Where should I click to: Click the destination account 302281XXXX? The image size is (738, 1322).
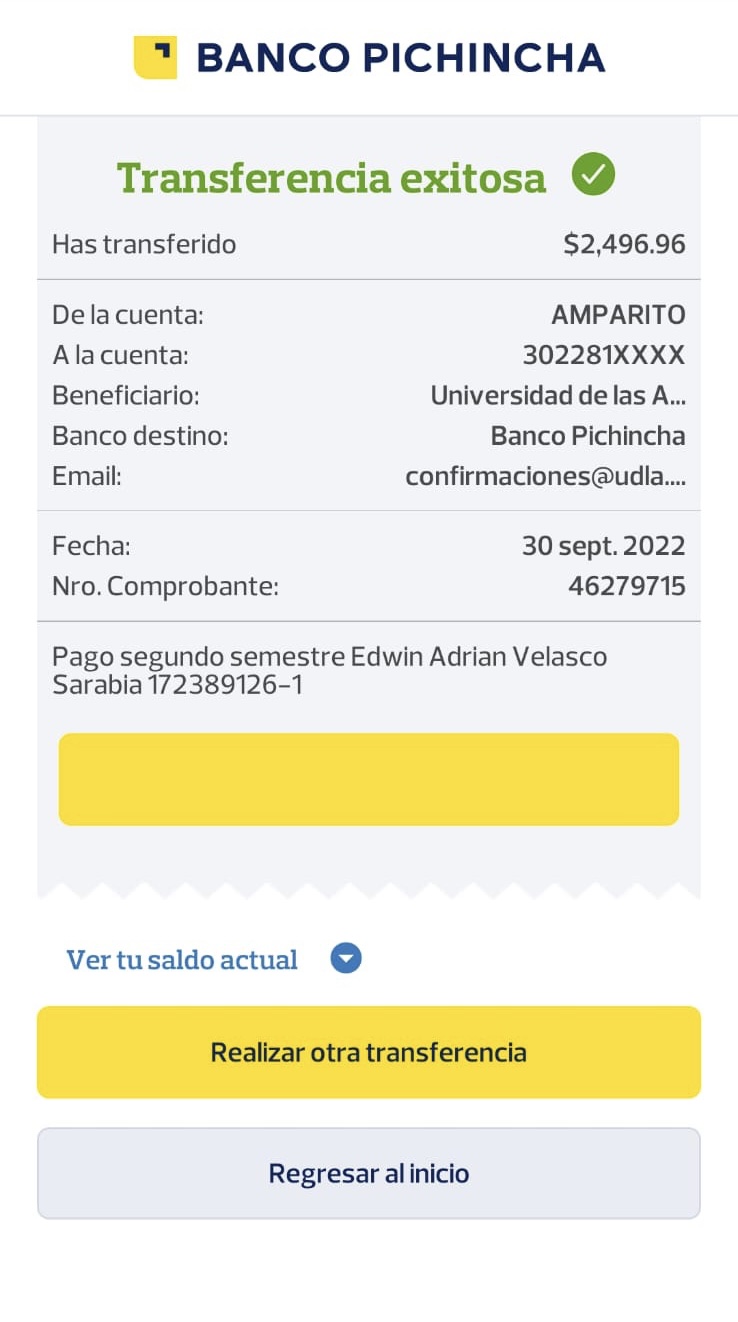click(x=603, y=355)
